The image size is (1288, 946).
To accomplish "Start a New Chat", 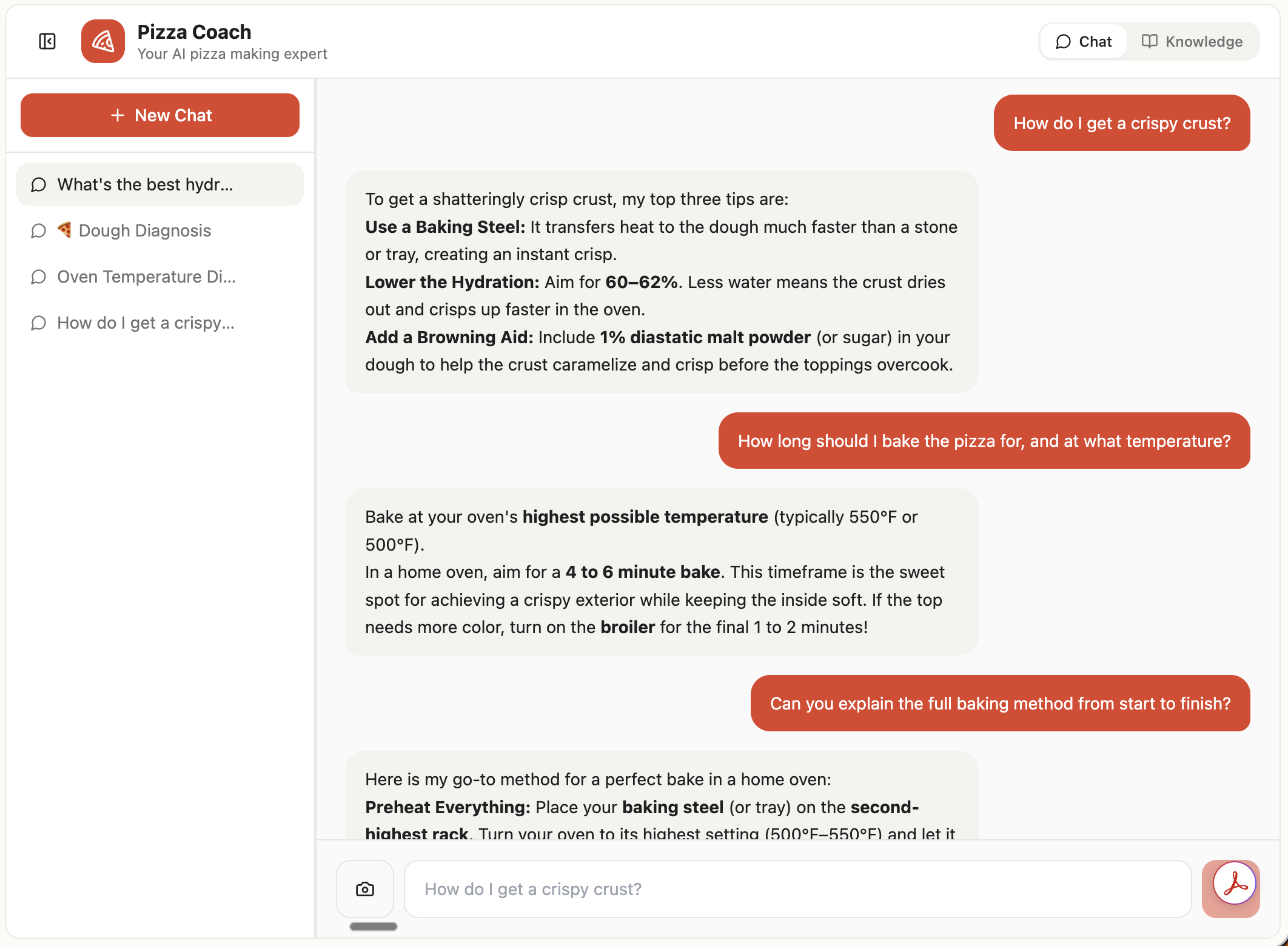I will click(160, 115).
